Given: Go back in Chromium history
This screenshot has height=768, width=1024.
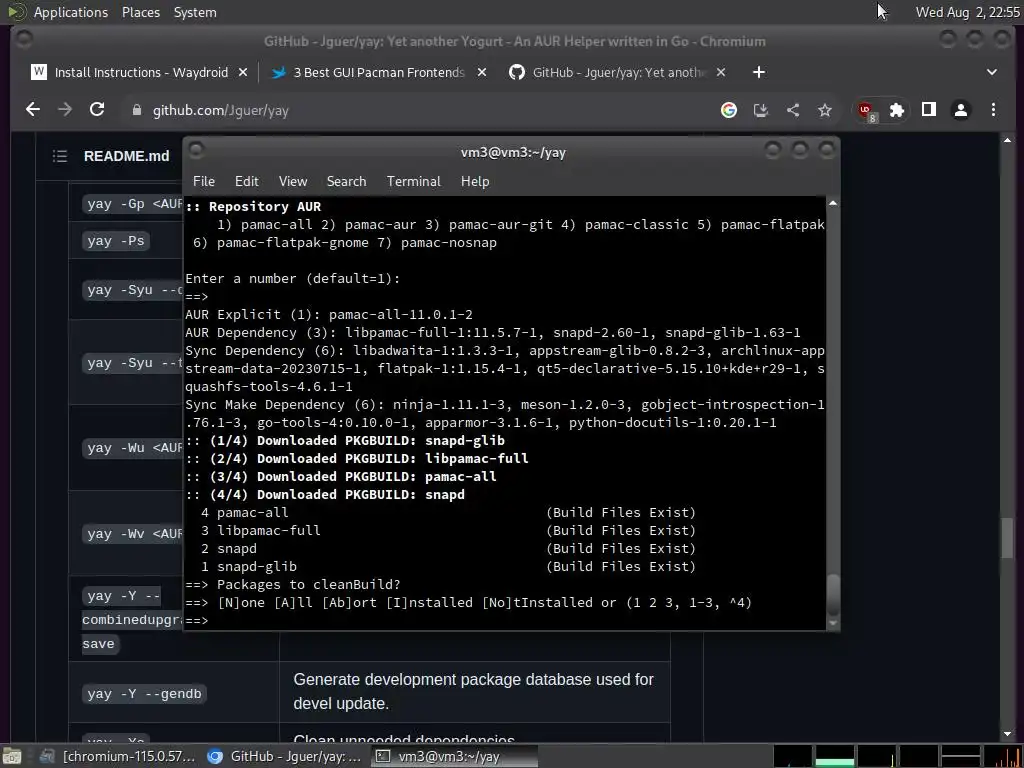Looking at the screenshot, I should point(33,110).
